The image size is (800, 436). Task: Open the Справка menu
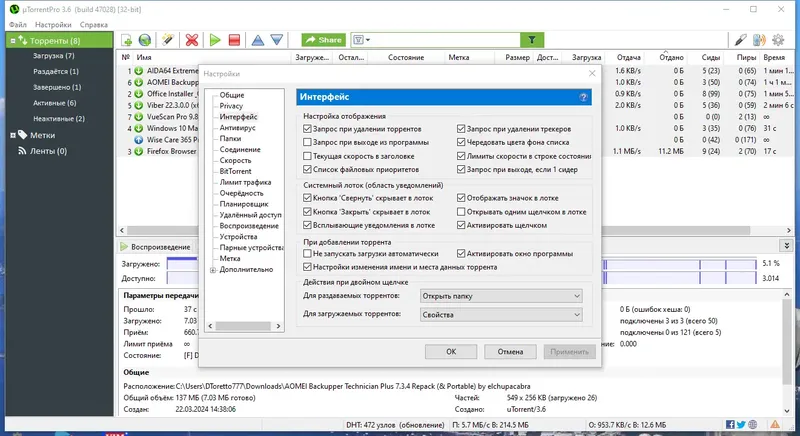click(93, 24)
